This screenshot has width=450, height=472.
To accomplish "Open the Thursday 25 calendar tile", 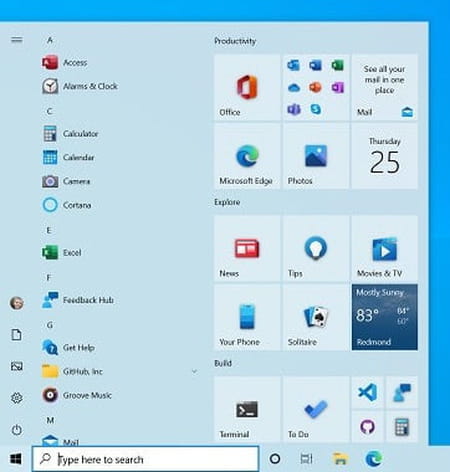I will [x=384, y=156].
